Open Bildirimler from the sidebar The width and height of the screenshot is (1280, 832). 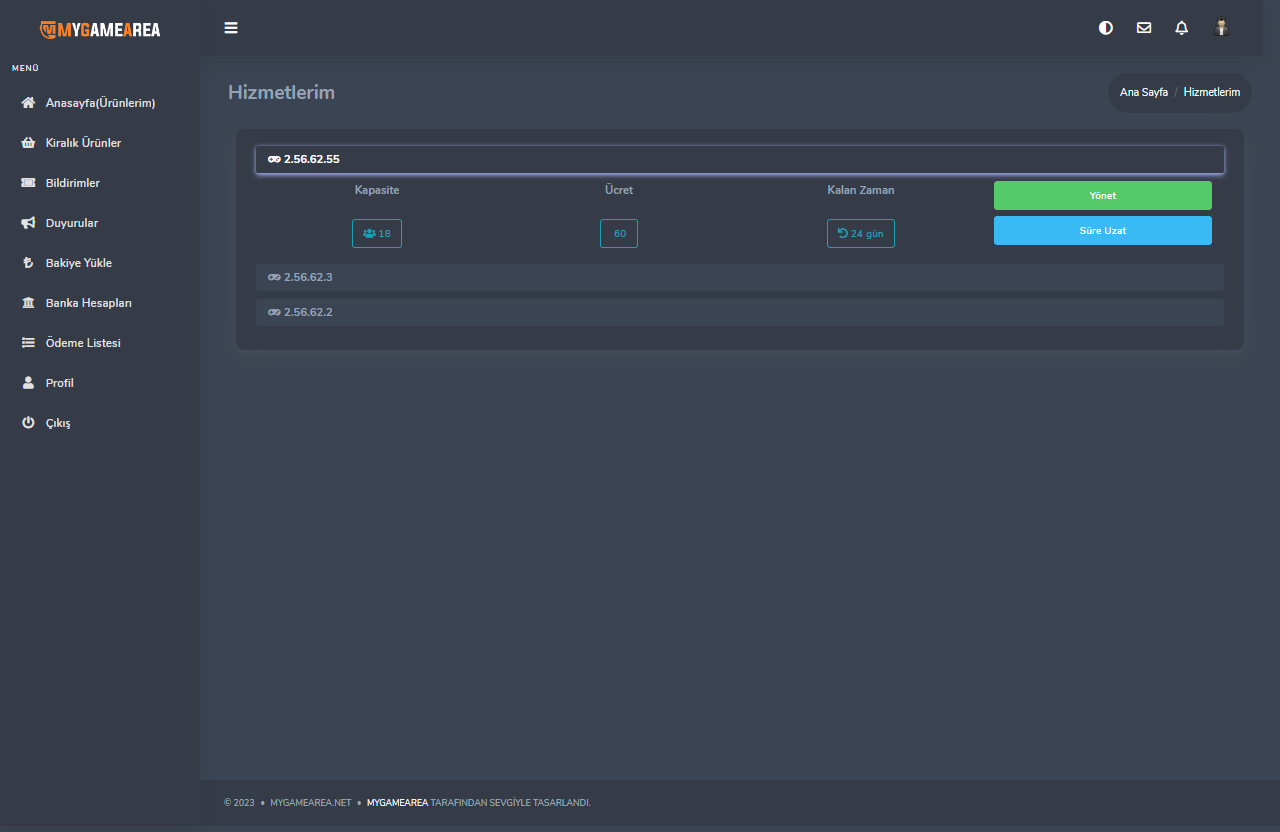tap(72, 183)
